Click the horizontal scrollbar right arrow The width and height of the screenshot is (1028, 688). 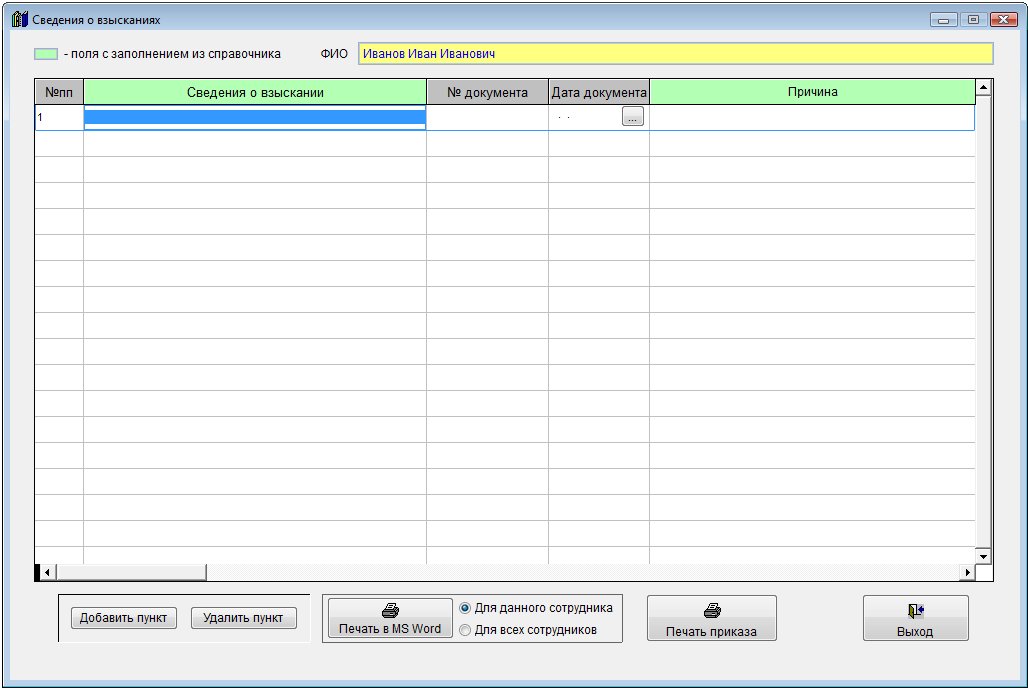968,573
